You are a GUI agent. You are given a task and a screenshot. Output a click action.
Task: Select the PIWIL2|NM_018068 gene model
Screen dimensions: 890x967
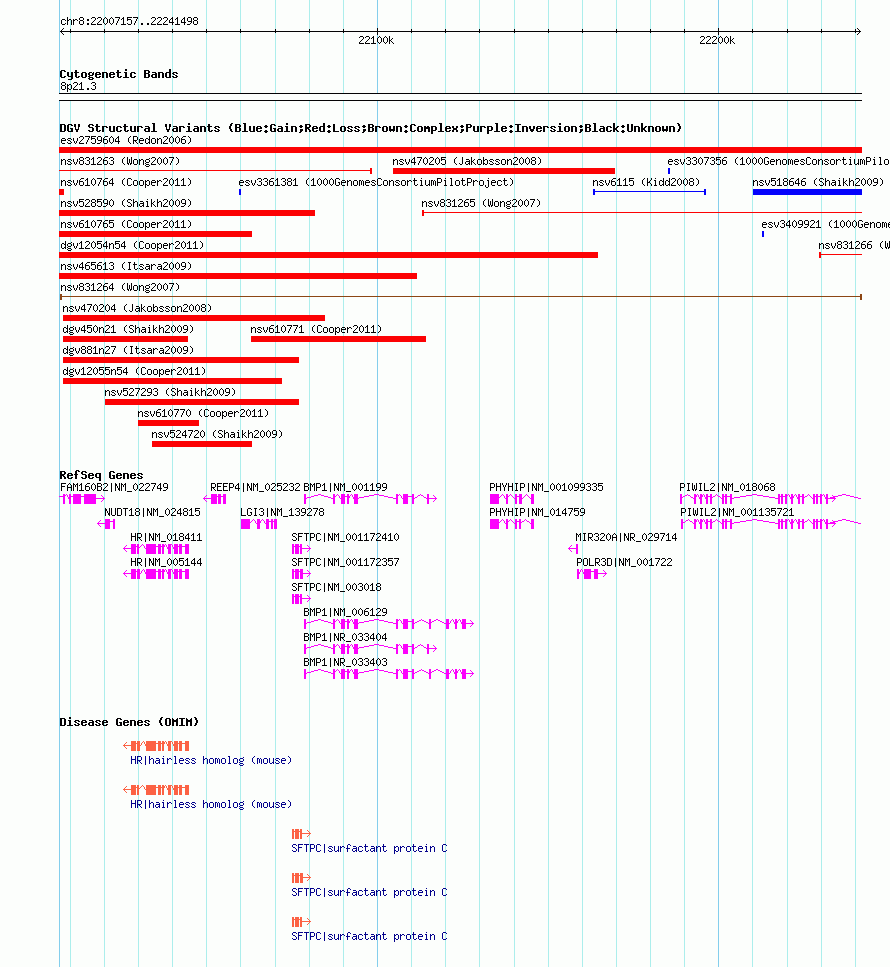pos(770,499)
